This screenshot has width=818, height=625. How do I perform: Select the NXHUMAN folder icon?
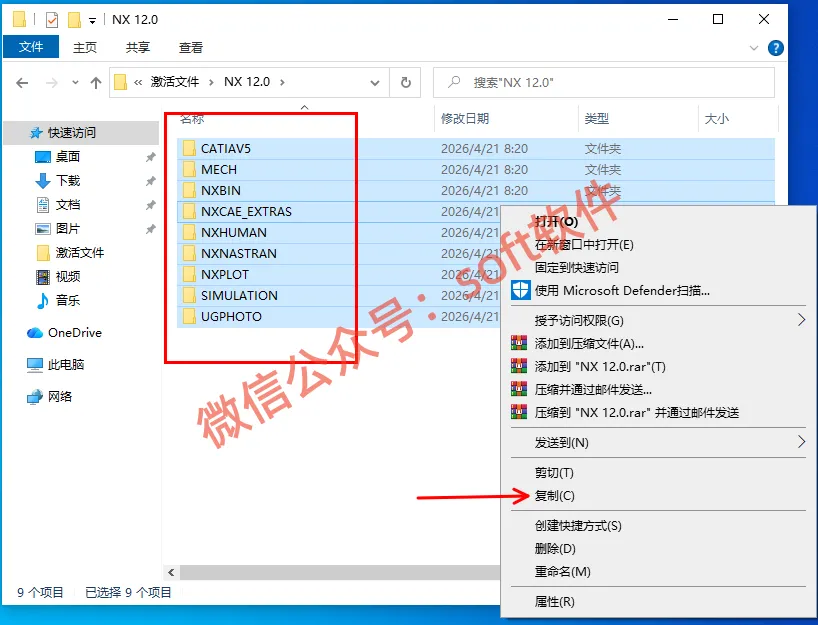(x=189, y=232)
